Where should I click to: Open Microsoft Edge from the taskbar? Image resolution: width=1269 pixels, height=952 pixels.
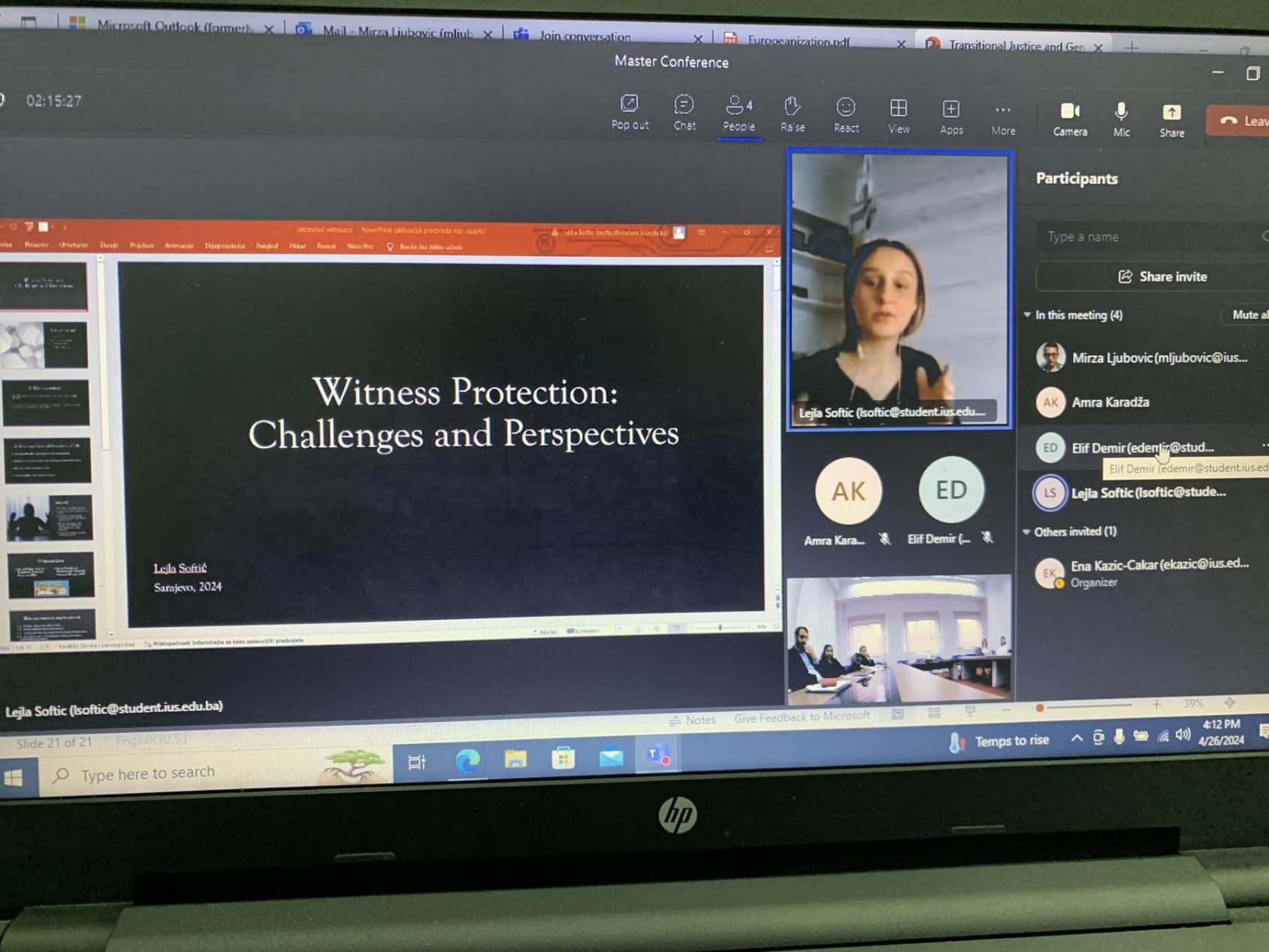(467, 760)
